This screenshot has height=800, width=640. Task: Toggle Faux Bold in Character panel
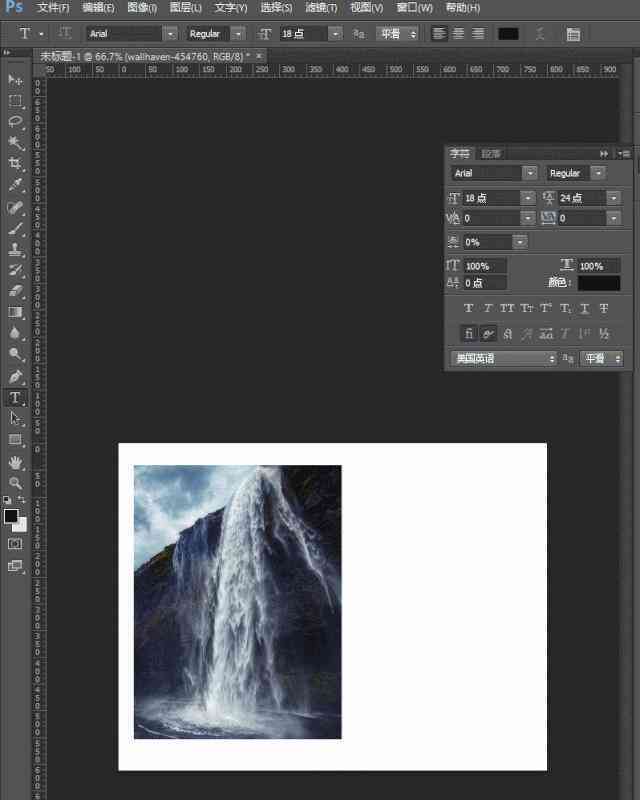tap(469, 308)
